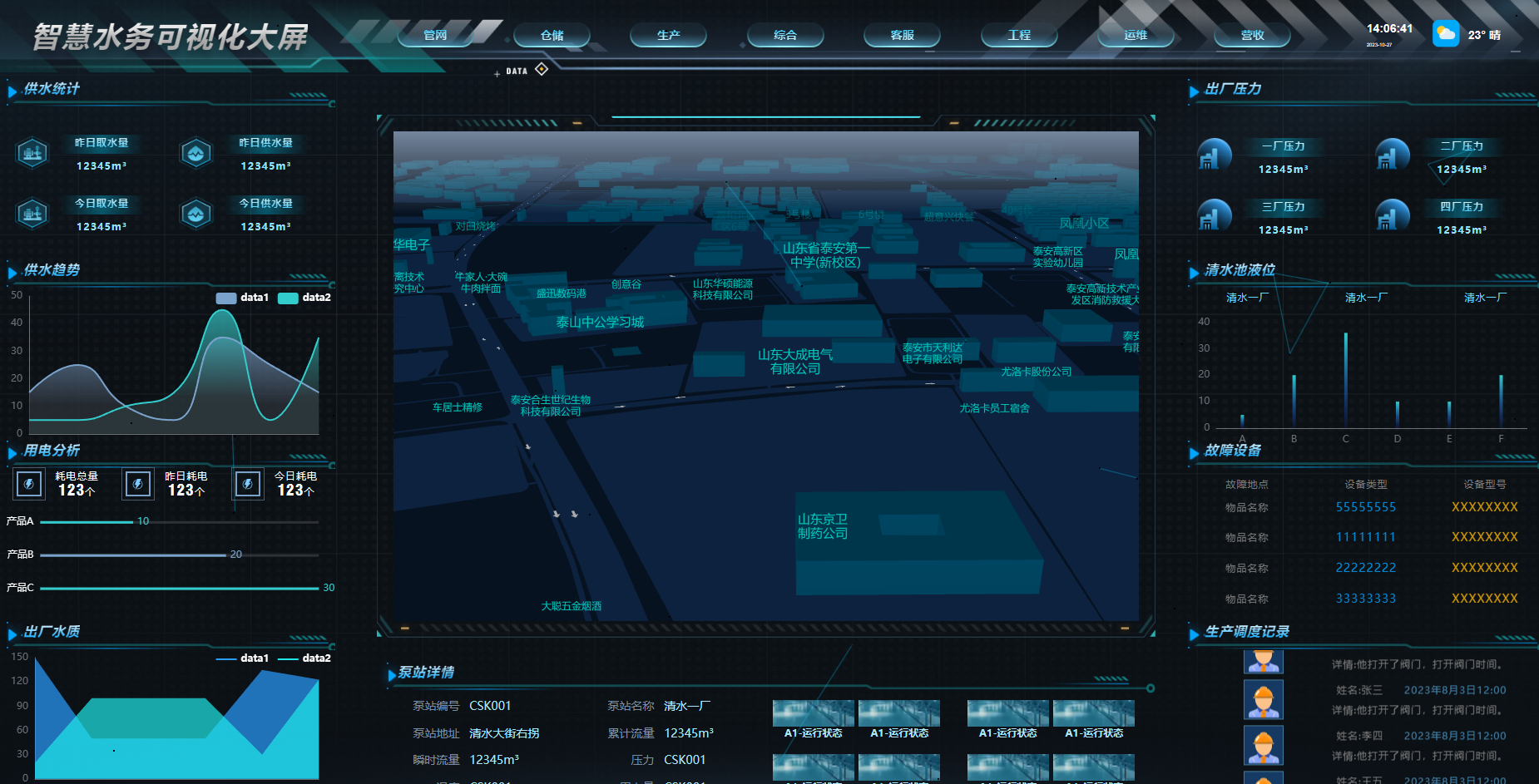Click the 昨日取水量 hexagon icon
The width and height of the screenshot is (1539, 784).
[32, 153]
